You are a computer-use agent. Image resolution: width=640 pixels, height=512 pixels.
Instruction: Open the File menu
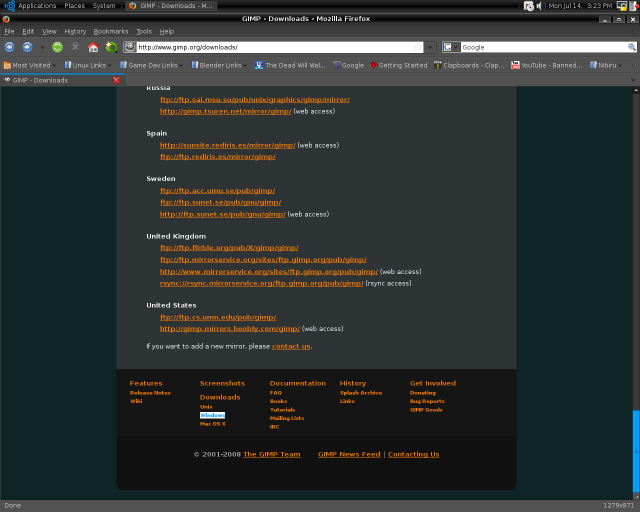coord(9,31)
